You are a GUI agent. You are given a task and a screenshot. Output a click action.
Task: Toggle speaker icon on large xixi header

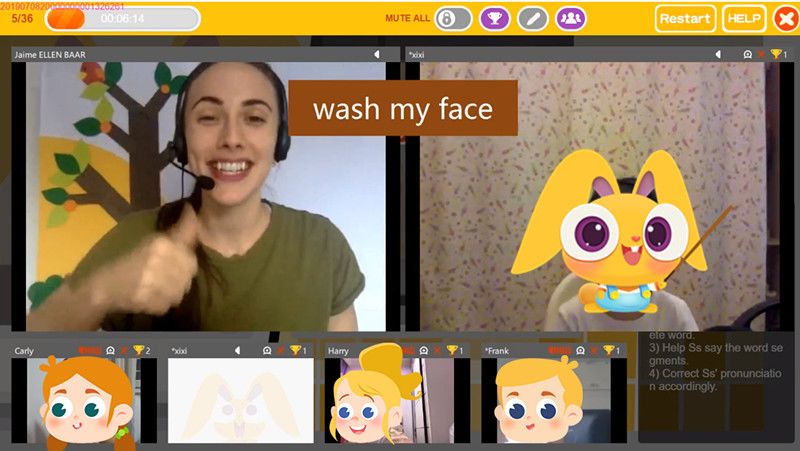(718, 54)
